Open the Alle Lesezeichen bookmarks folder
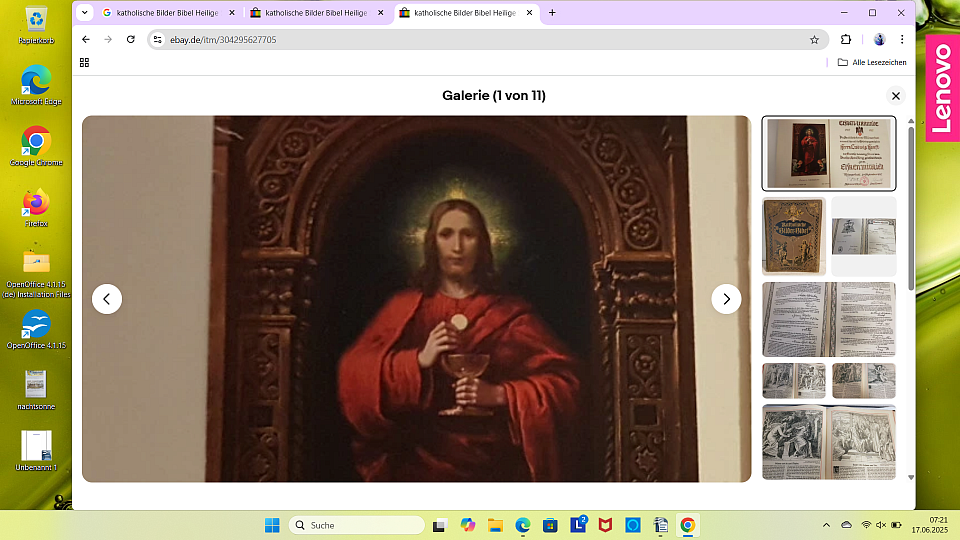The height and width of the screenshot is (540, 960). (x=872, y=62)
